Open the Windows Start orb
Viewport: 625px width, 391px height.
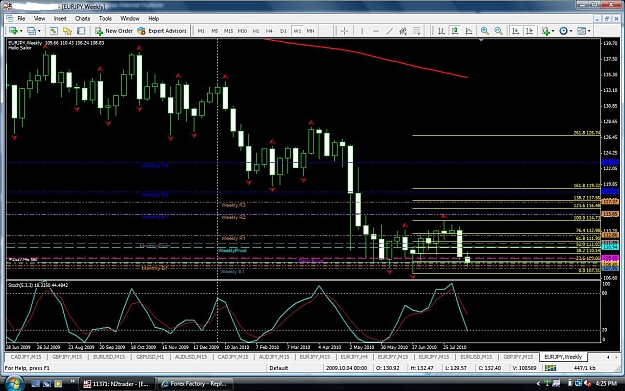(x=14, y=383)
